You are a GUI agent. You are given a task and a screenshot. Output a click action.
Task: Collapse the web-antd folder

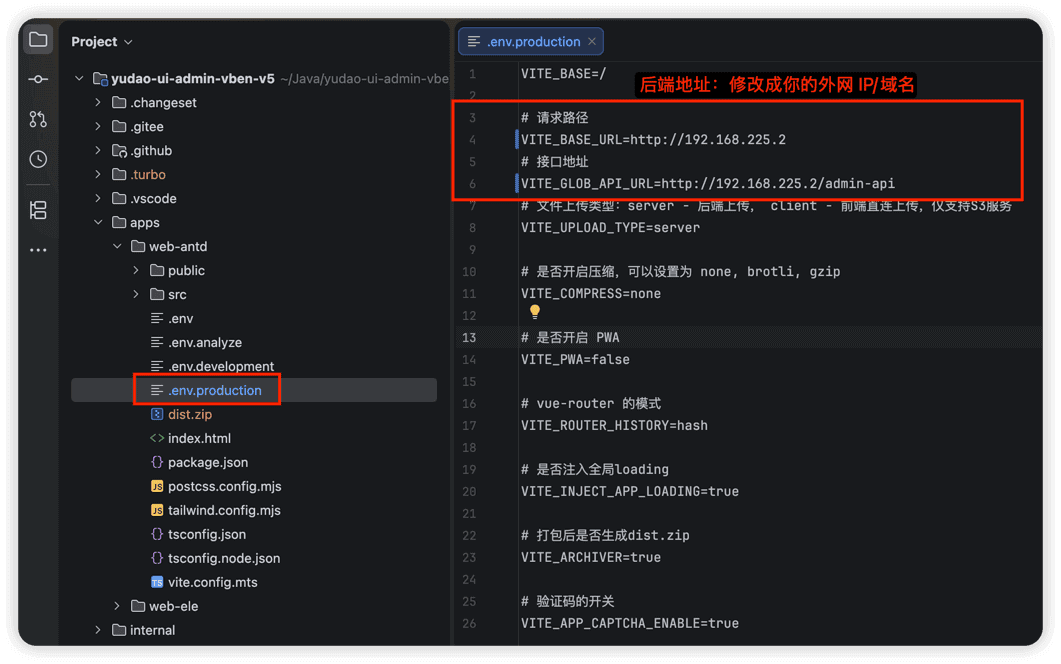pos(117,246)
